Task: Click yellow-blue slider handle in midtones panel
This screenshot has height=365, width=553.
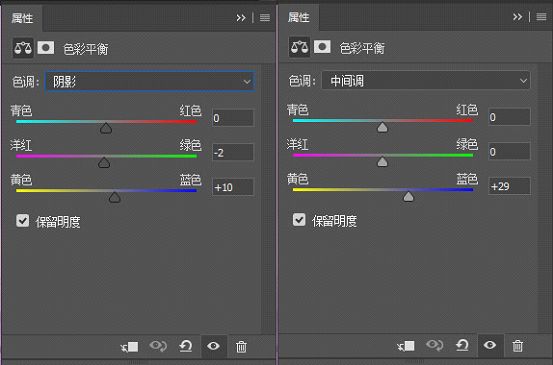Action: pos(408,196)
